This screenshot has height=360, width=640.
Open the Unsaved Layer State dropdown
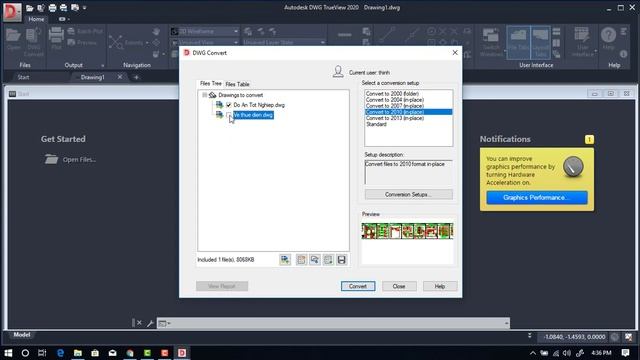284,42
